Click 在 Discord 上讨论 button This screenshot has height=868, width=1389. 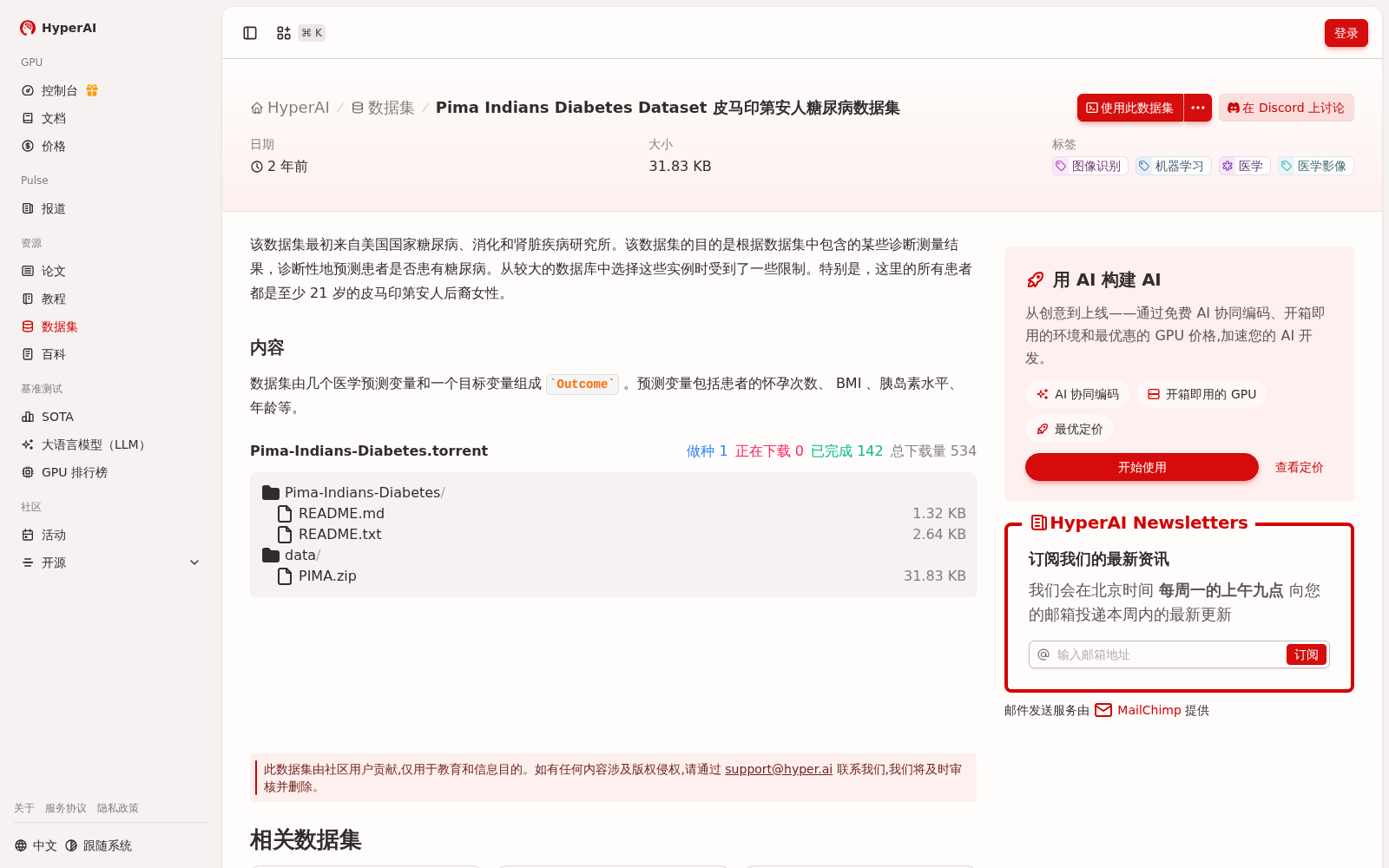pos(1287,108)
